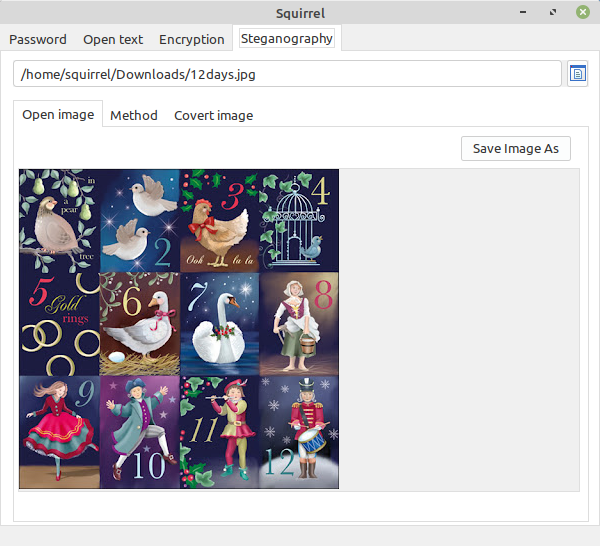Click the five gold rings panel

coord(59,323)
